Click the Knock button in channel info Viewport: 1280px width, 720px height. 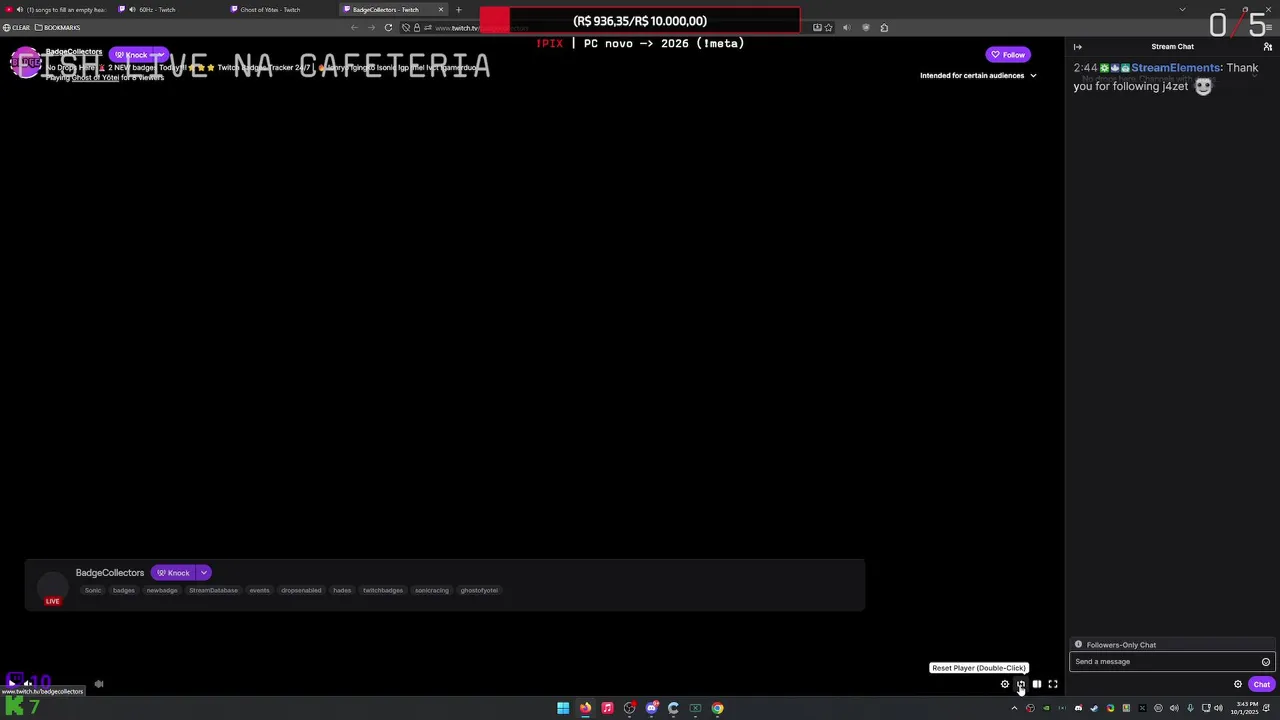coord(174,573)
